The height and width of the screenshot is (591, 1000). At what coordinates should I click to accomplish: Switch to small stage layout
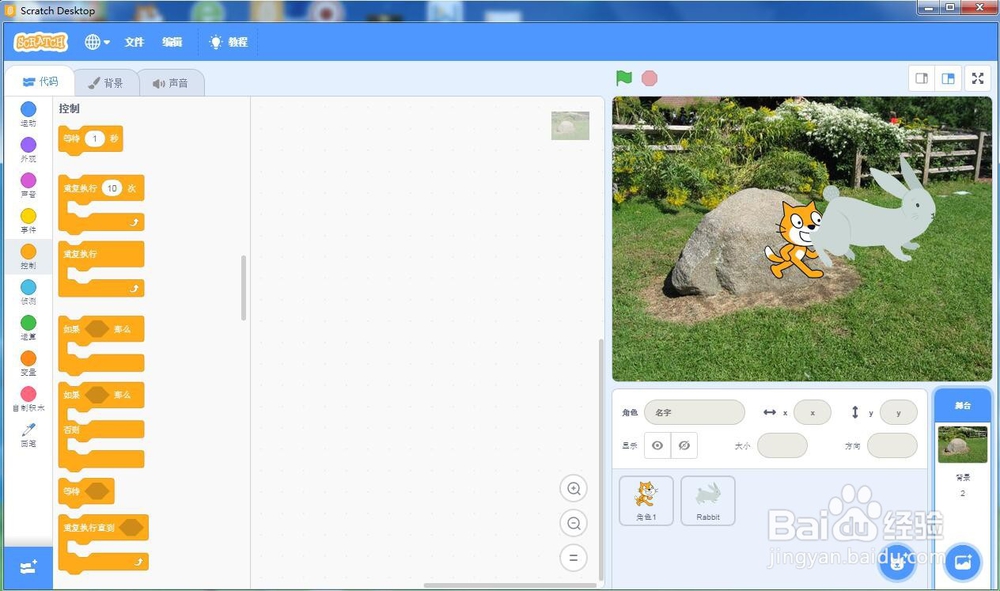[922, 78]
